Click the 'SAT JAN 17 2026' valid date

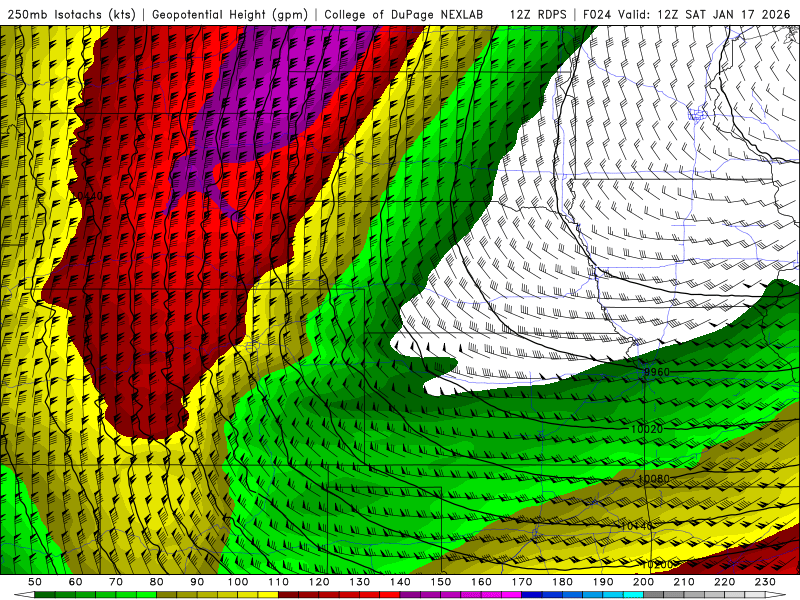click(x=737, y=14)
